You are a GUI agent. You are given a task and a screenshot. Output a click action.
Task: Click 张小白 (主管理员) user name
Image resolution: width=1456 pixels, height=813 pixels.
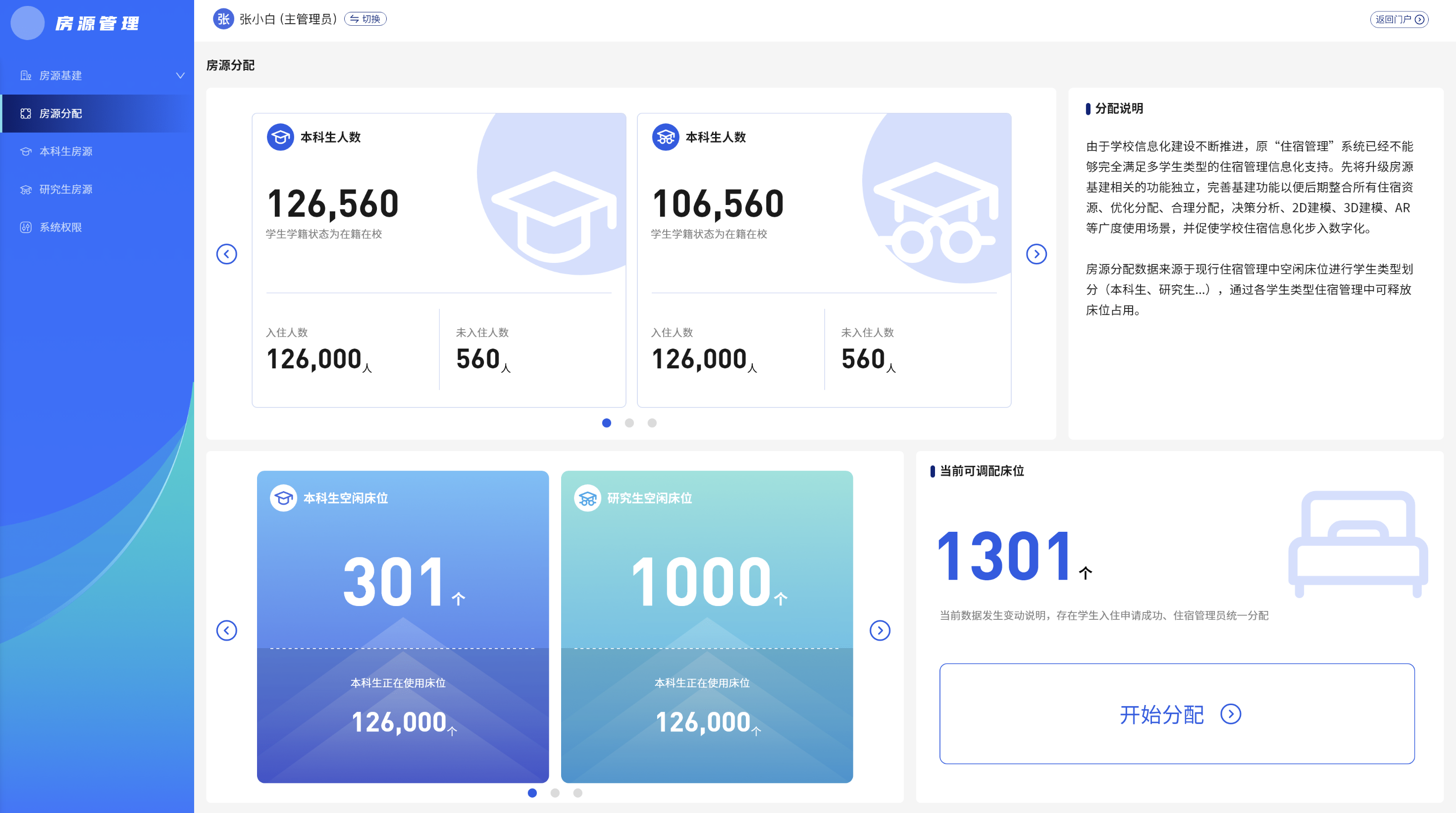[288, 19]
